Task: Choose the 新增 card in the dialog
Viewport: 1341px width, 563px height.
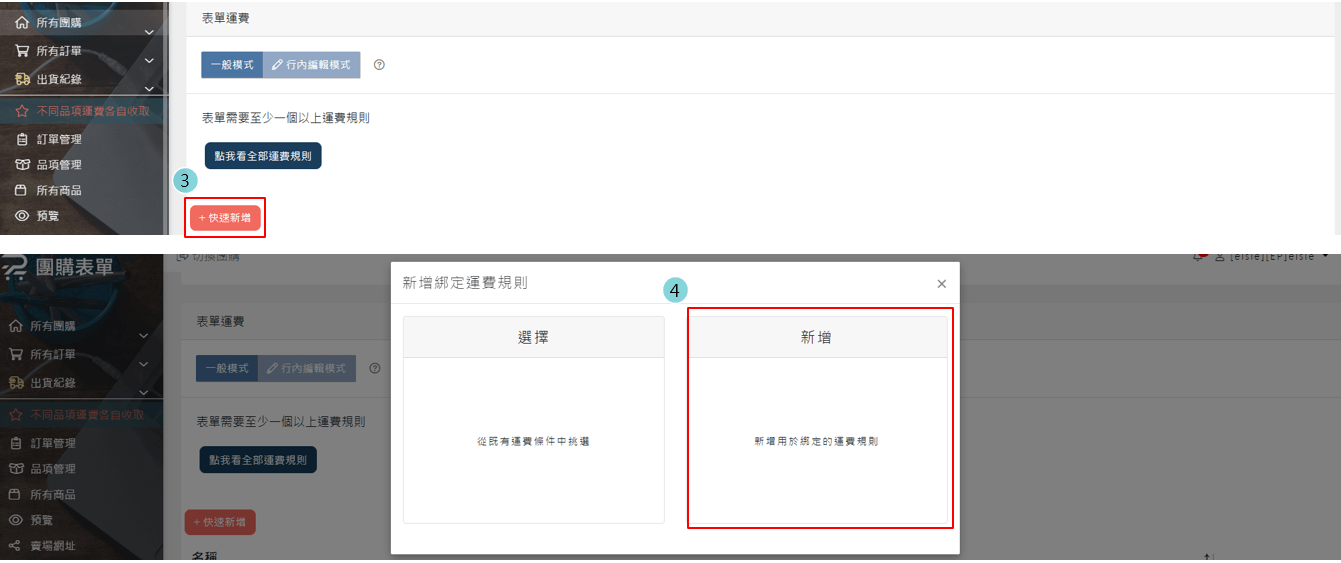Action: point(819,418)
